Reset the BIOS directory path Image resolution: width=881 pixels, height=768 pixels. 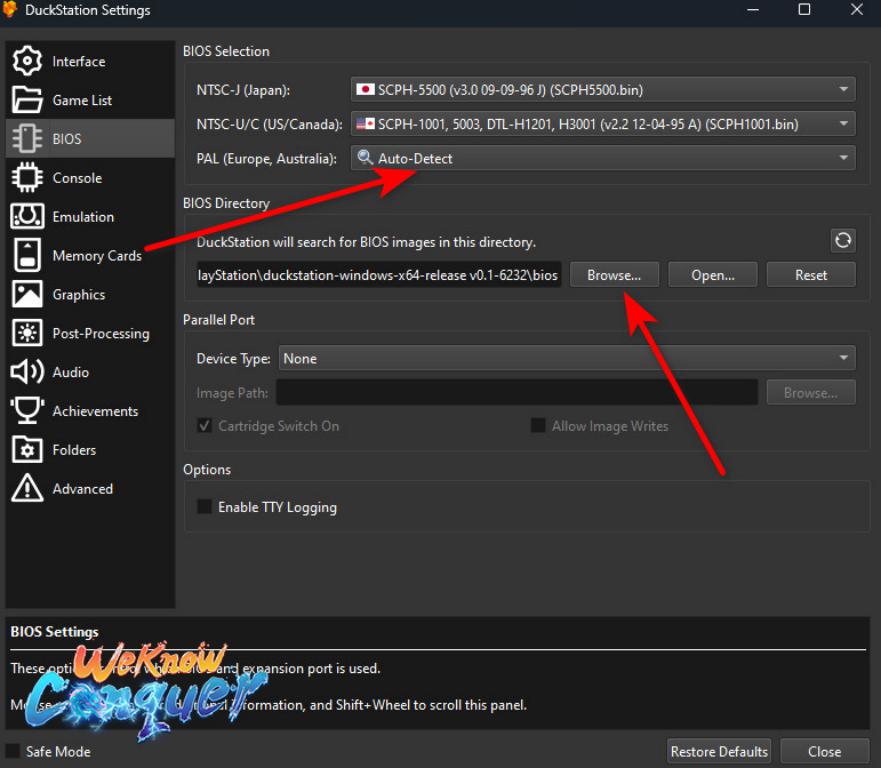pos(811,275)
